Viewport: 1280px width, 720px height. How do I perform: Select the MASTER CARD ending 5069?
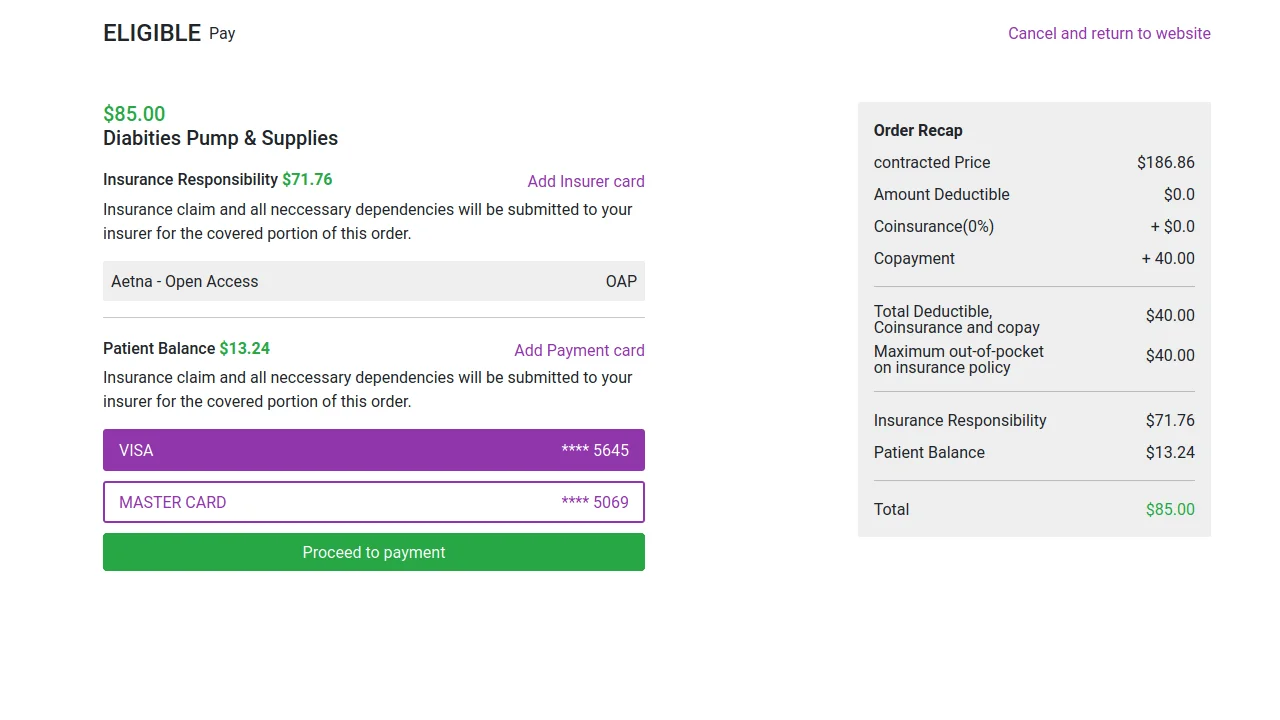tap(374, 502)
